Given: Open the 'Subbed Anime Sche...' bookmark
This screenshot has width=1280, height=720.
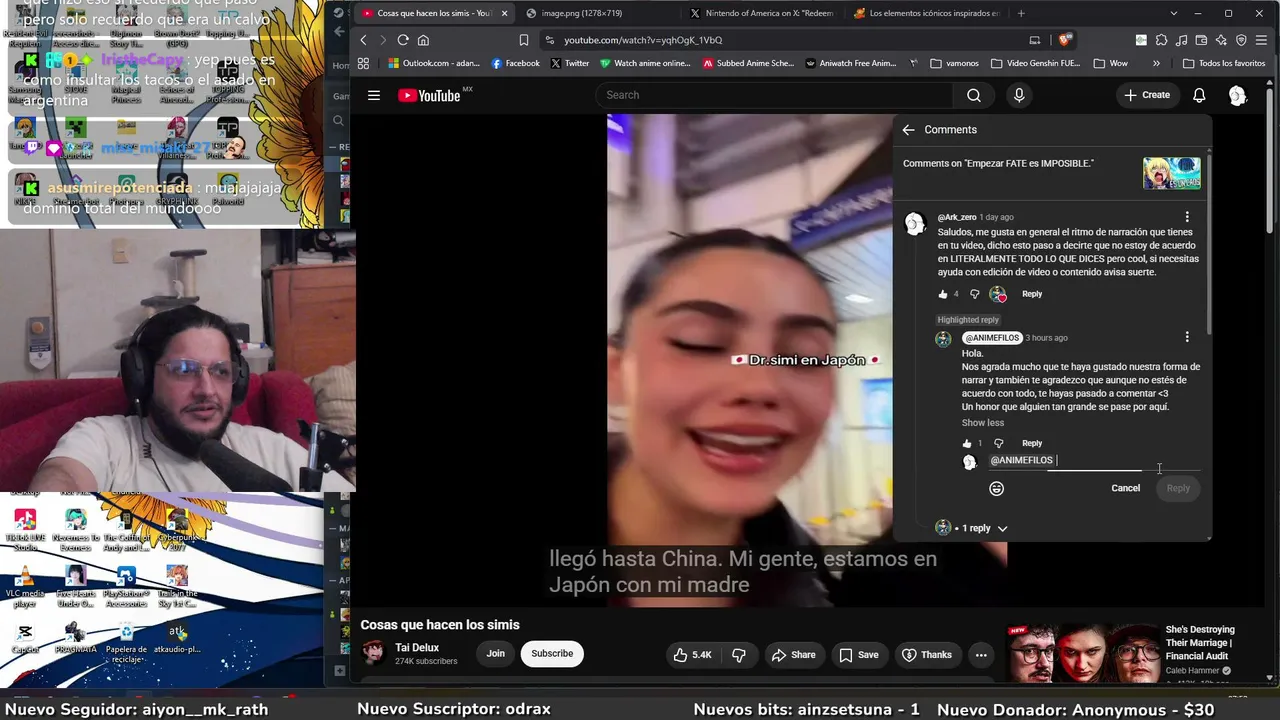Looking at the screenshot, I should [x=748, y=63].
